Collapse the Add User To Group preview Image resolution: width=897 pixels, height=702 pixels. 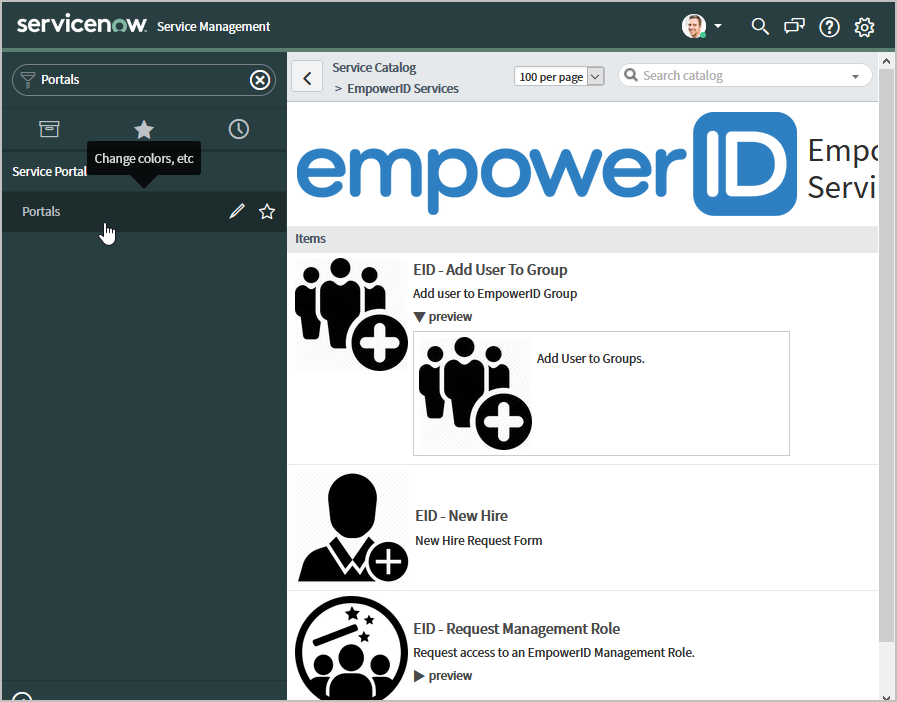442,317
